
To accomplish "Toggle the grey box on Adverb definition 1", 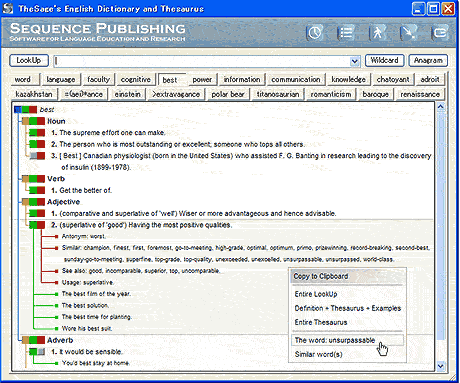I will pos(41,351).
